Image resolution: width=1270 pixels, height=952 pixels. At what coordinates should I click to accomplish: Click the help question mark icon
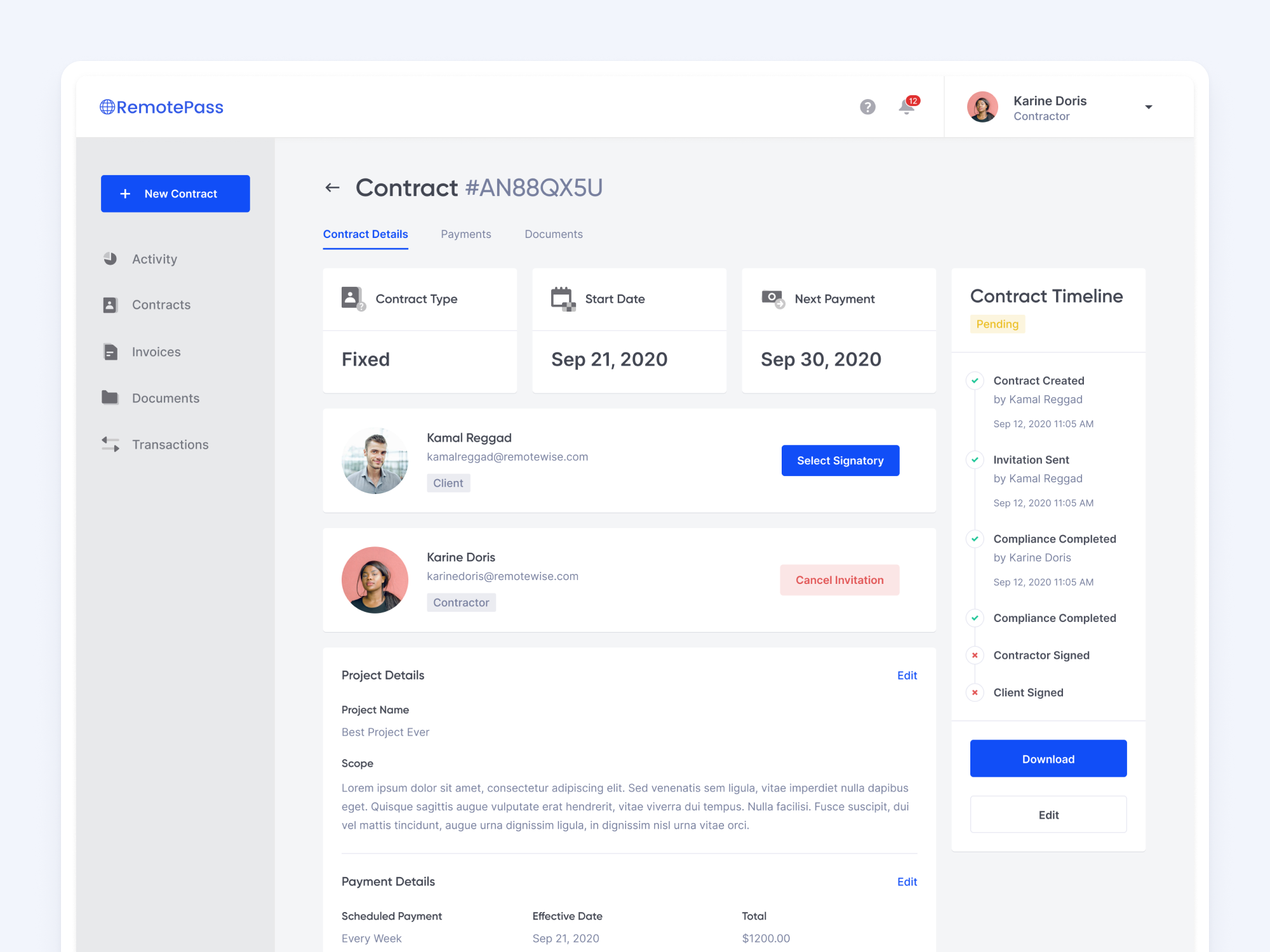867,107
